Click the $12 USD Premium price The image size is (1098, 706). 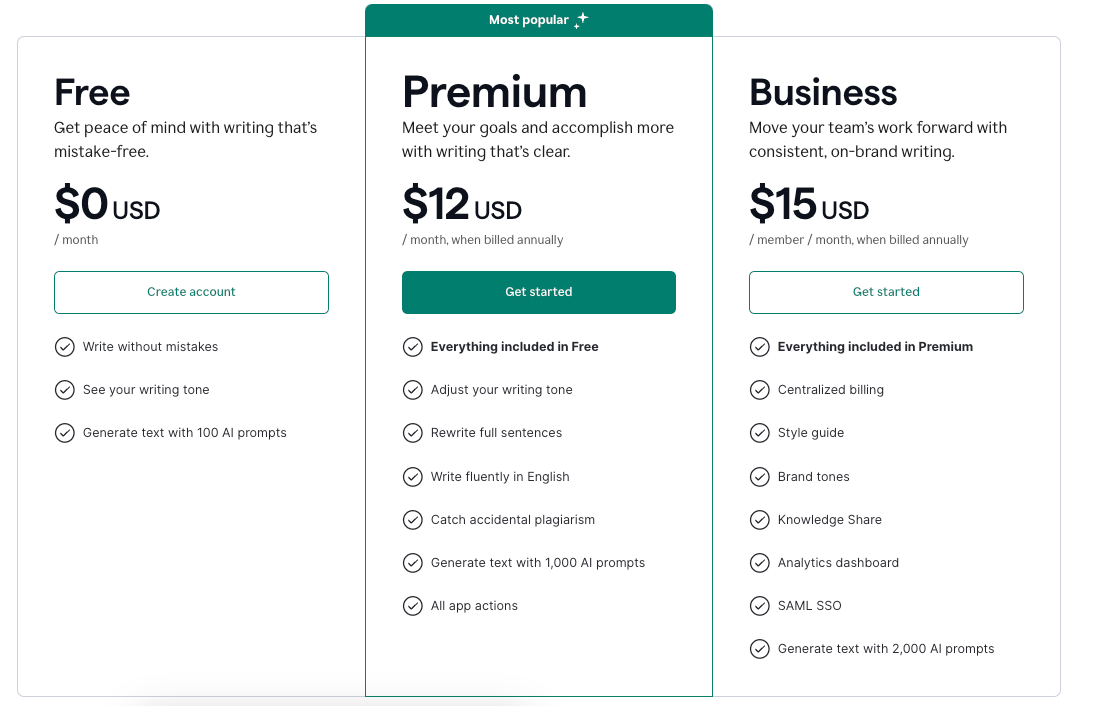(x=461, y=205)
